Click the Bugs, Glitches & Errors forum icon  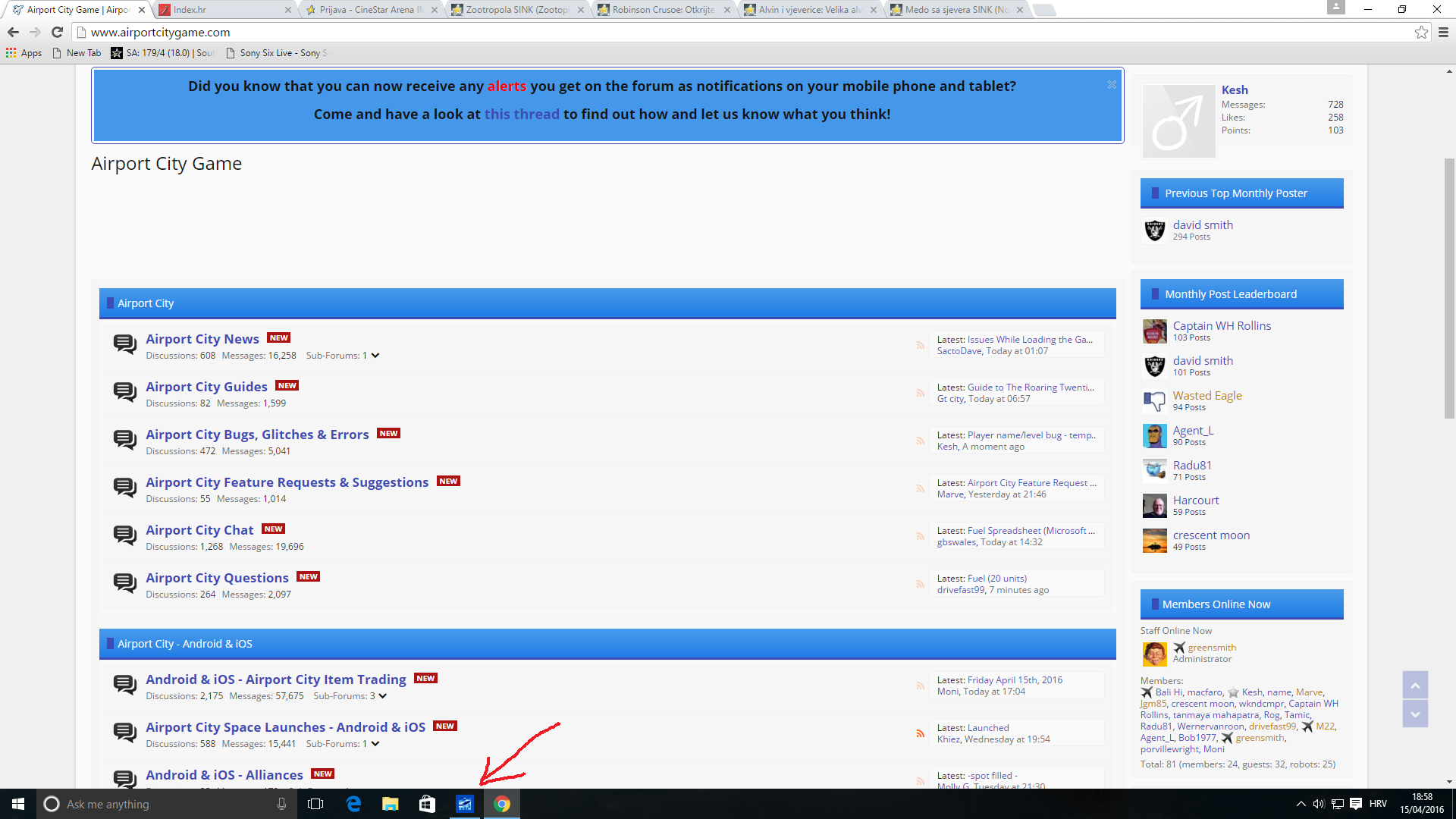coord(124,440)
